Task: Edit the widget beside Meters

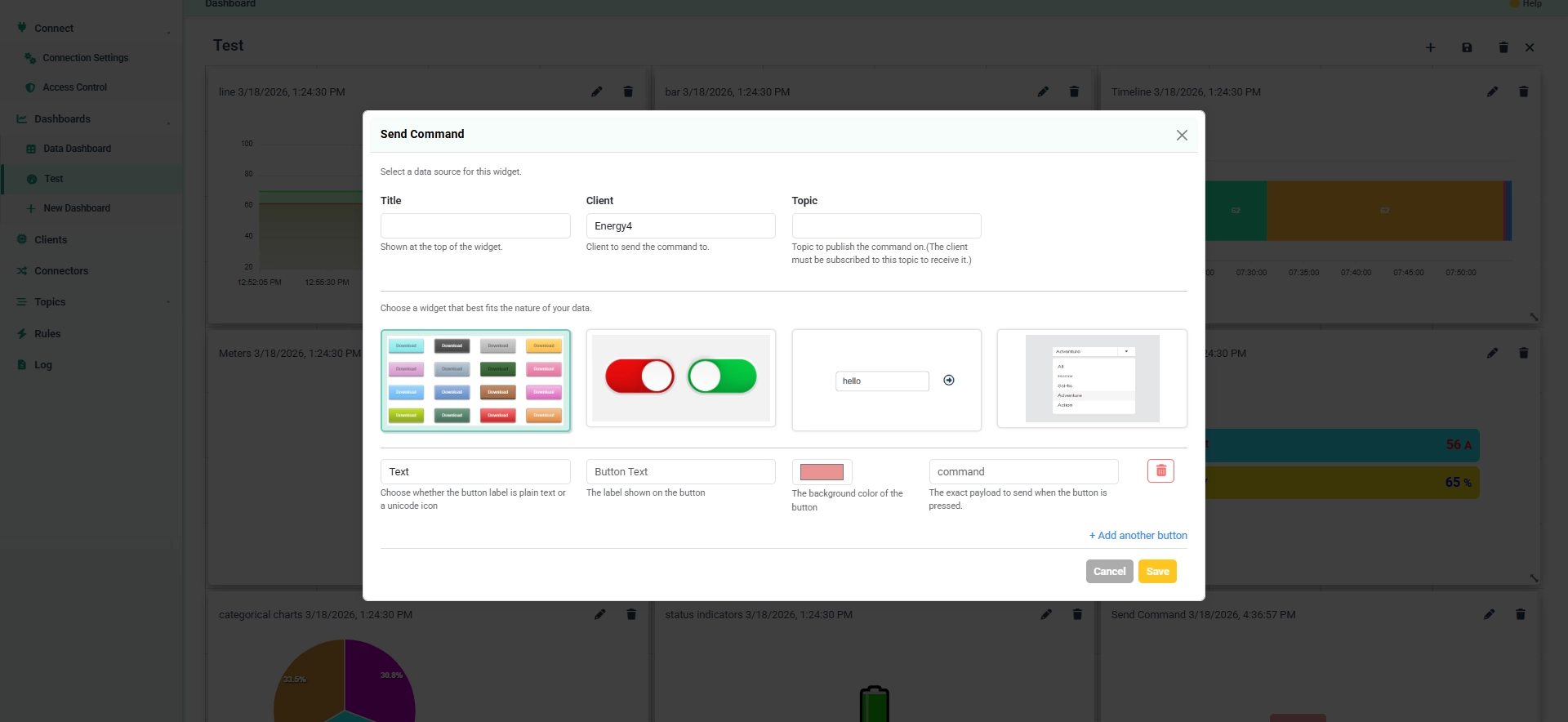Action: [x=1492, y=353]
